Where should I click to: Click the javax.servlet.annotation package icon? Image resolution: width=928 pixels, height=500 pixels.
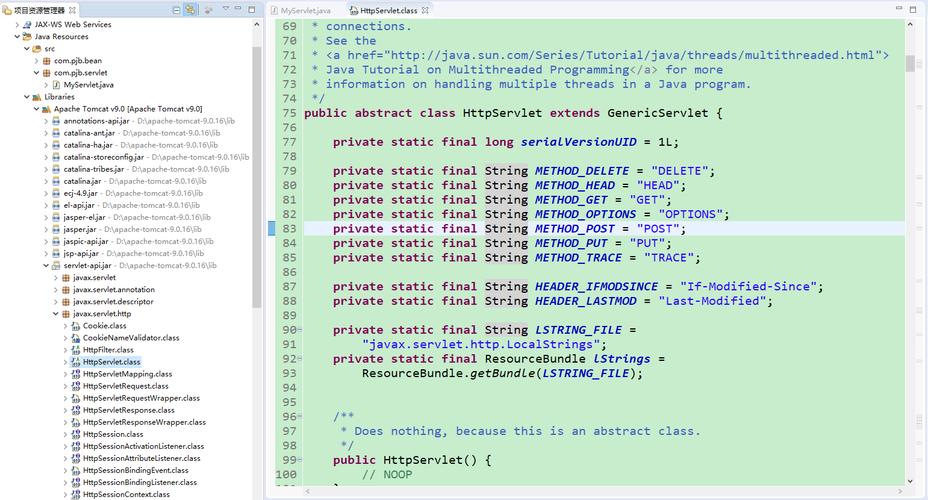pos(66,290)
